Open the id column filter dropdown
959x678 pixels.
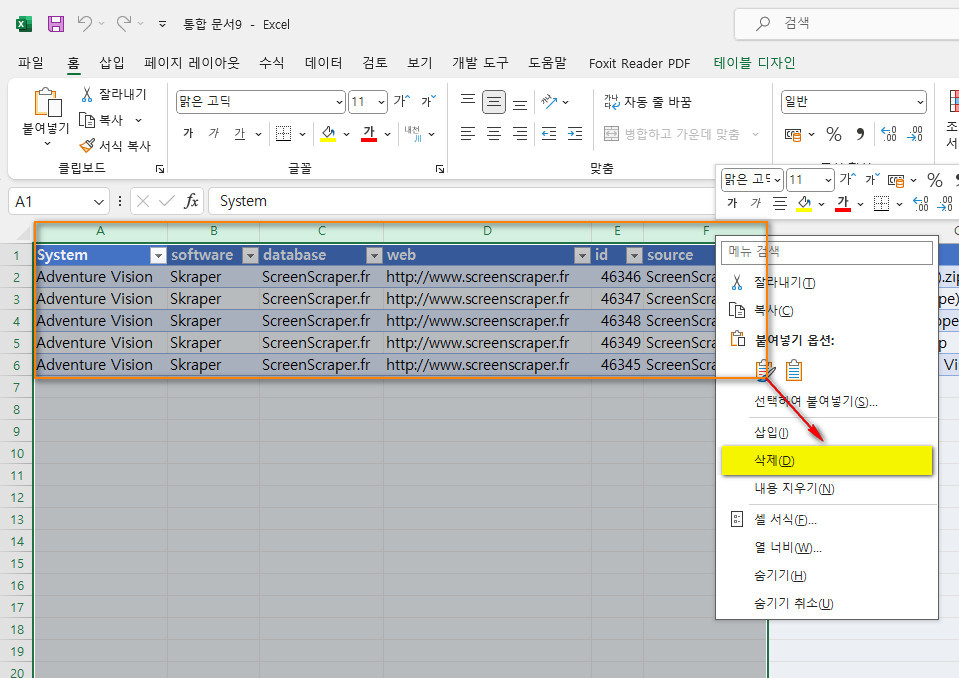634,256
